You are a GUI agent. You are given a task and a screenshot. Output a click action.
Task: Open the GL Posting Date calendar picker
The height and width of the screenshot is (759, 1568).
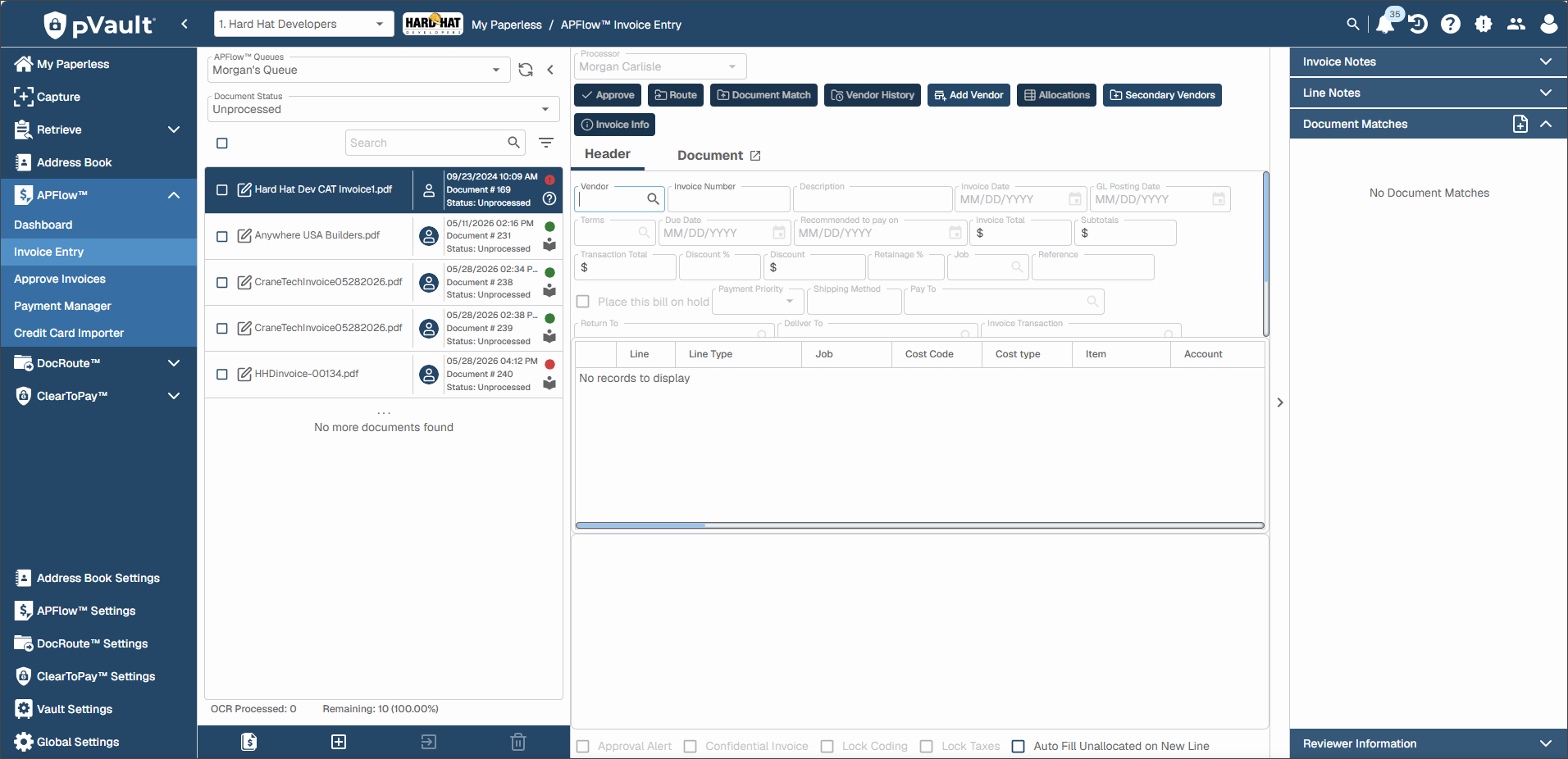[1219, 199]
